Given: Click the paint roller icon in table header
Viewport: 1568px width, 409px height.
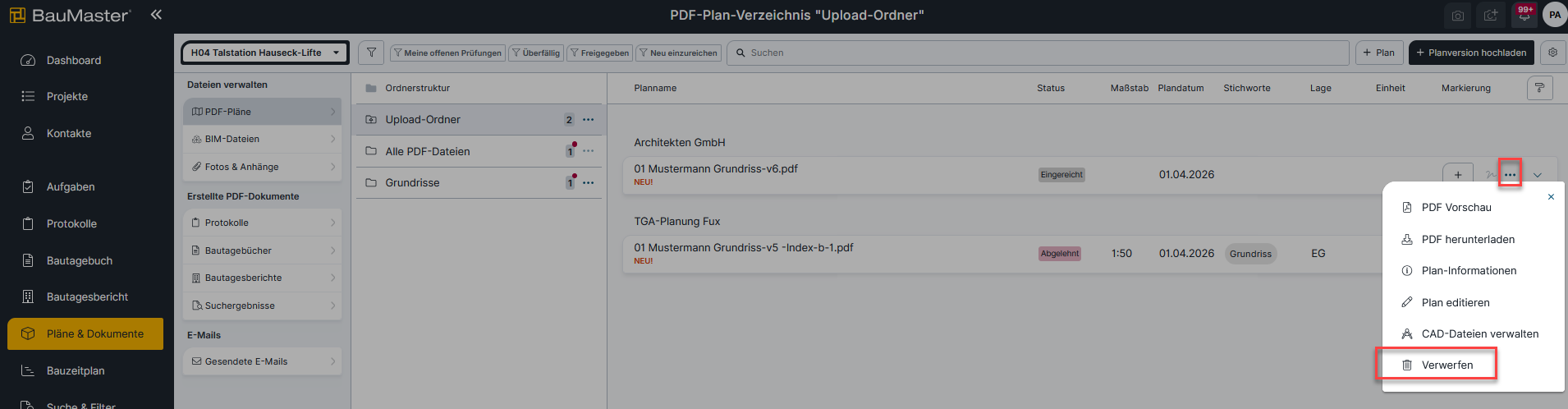Looking at the screenshot, I should 1539,88.
